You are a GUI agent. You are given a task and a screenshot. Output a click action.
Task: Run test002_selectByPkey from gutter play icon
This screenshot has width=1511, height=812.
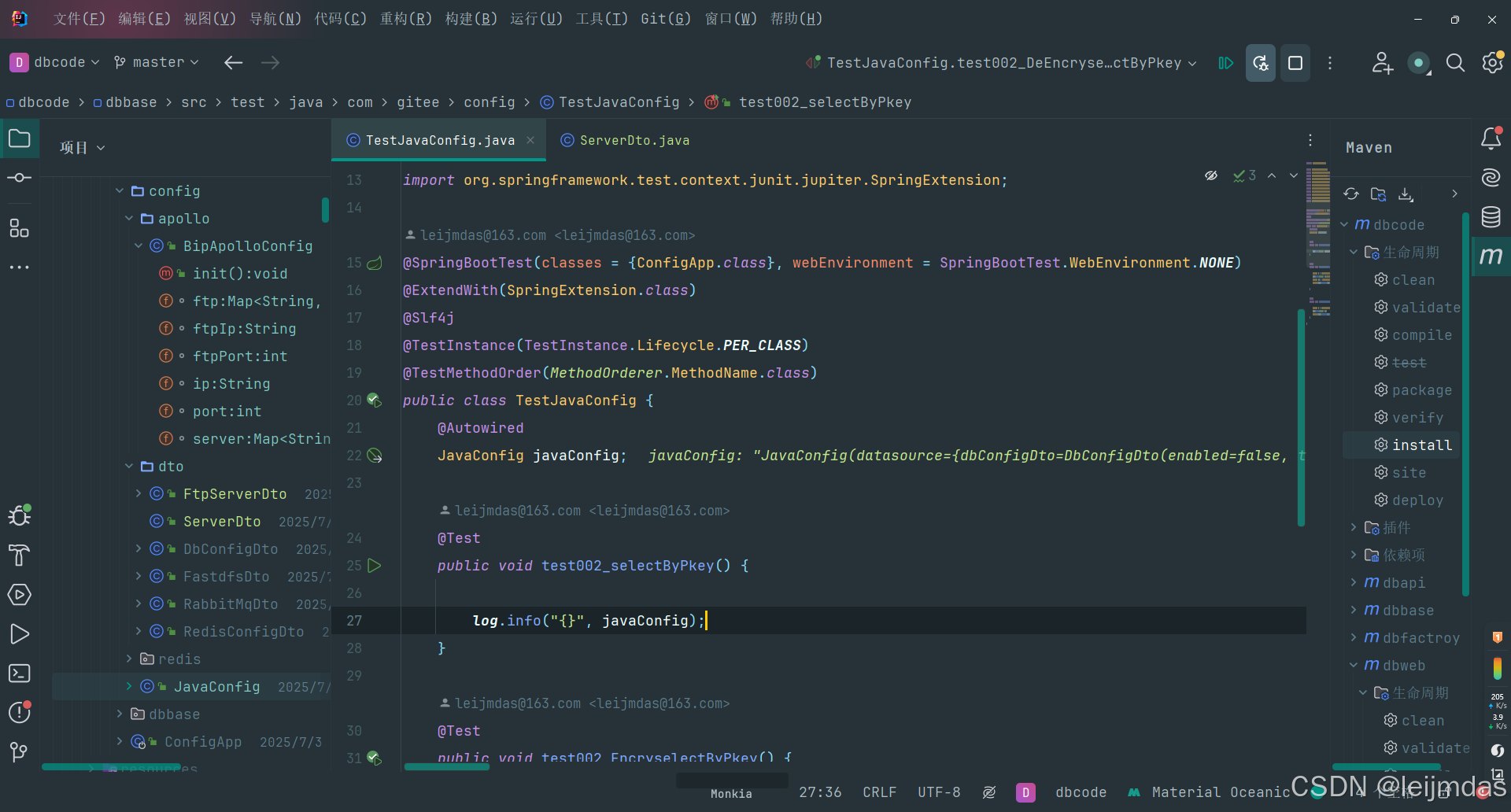[375, 565]
